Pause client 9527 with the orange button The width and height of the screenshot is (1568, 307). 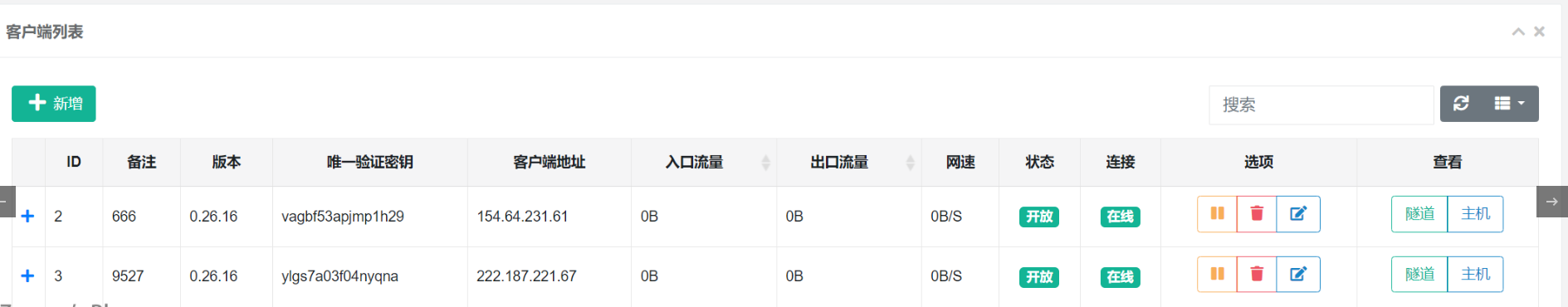[1217, 275]
